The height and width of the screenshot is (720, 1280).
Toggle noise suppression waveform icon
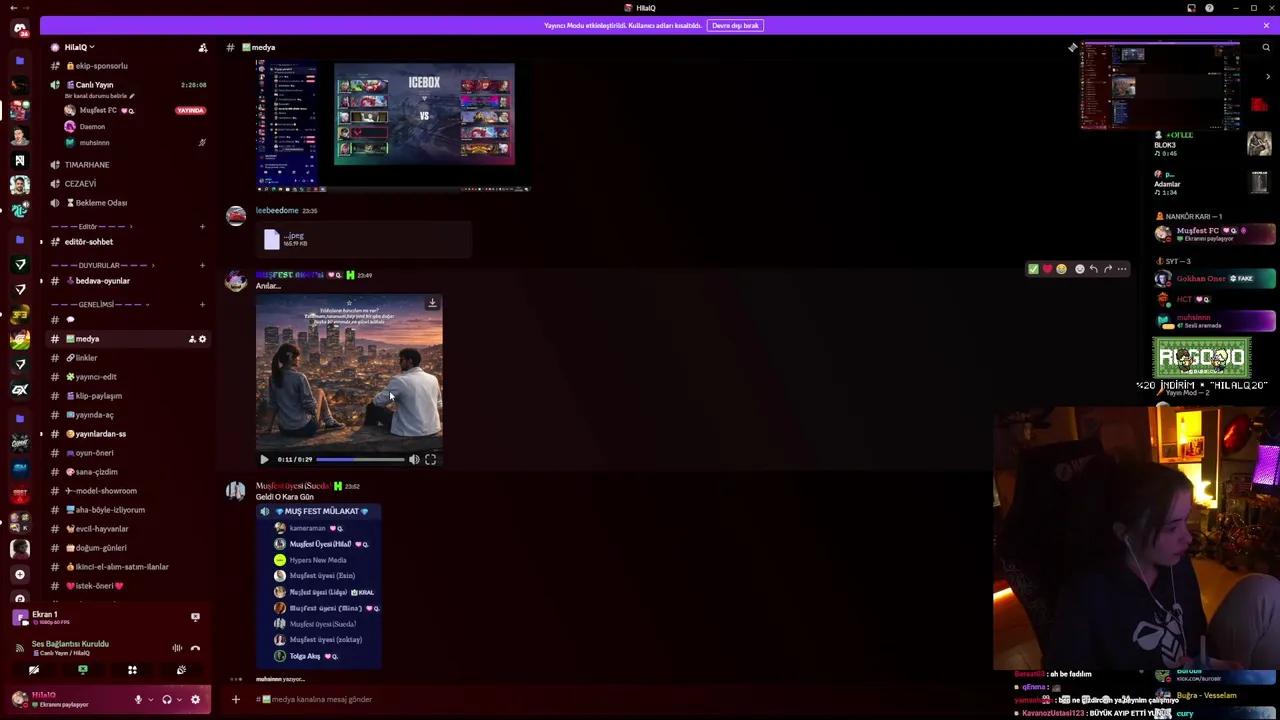(x=177, y=648)
